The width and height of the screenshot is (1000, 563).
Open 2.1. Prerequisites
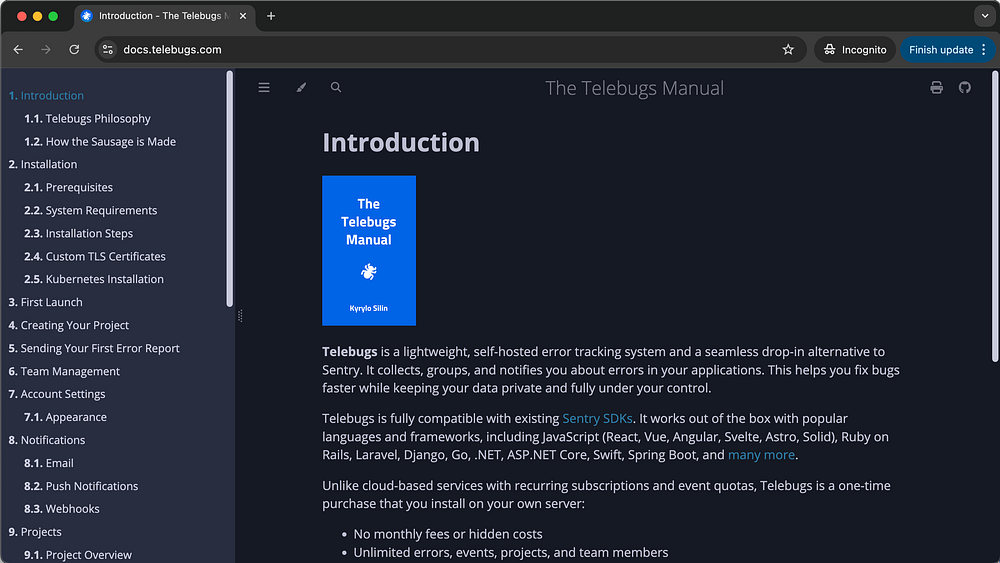(68, 187)
